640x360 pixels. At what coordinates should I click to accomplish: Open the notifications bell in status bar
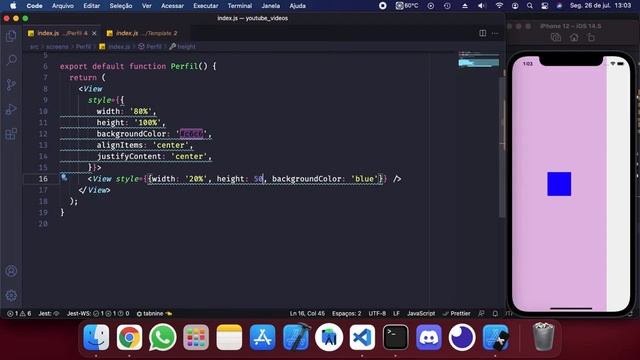click(x=495, y=313)
